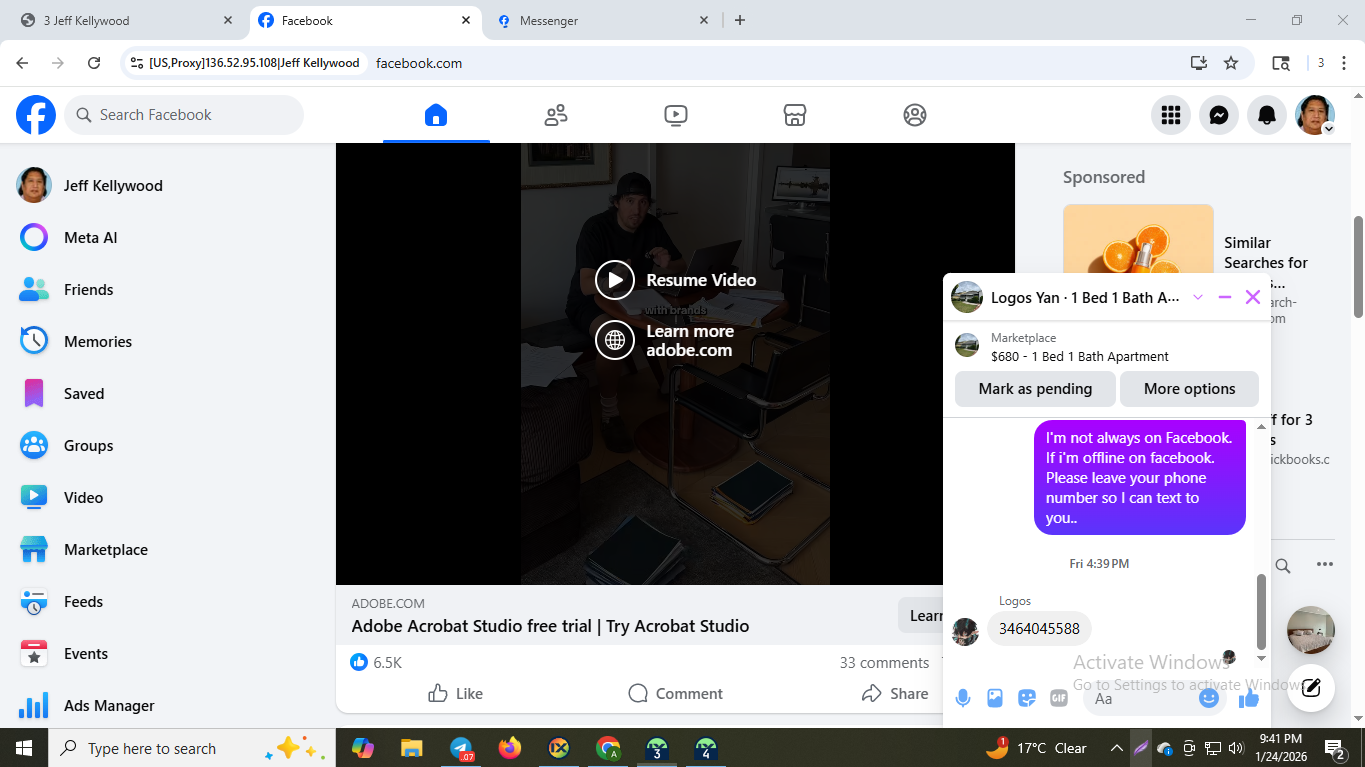Viewport: 1365px width, 767px height.
Task: Share the Adobe post
Action: [895, 693]
